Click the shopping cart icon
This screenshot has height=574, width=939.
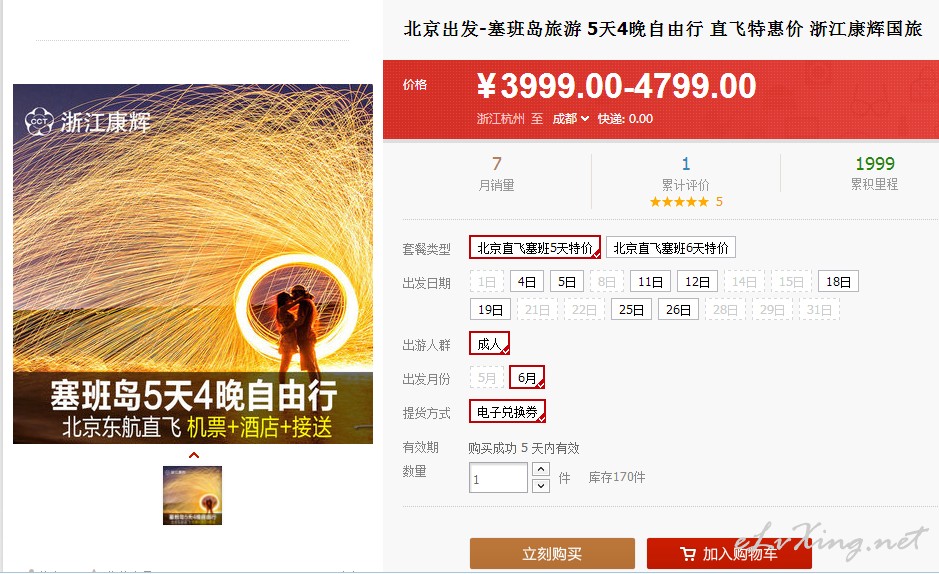click(x=687, y=554)
